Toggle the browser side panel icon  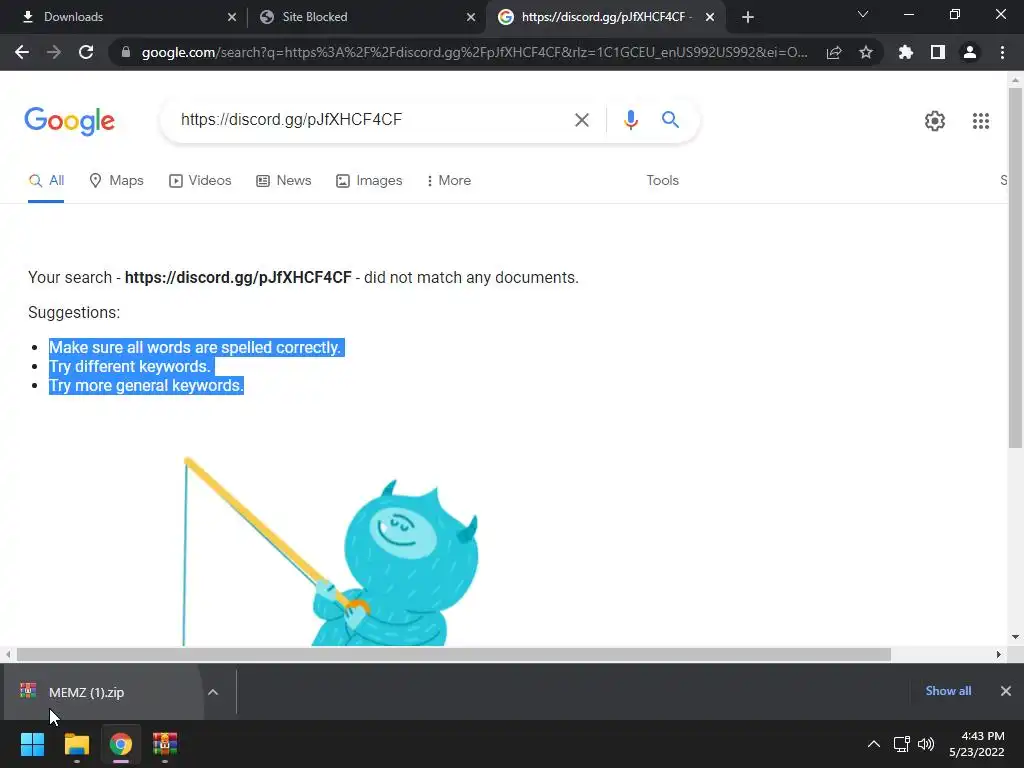click(937, 52)
